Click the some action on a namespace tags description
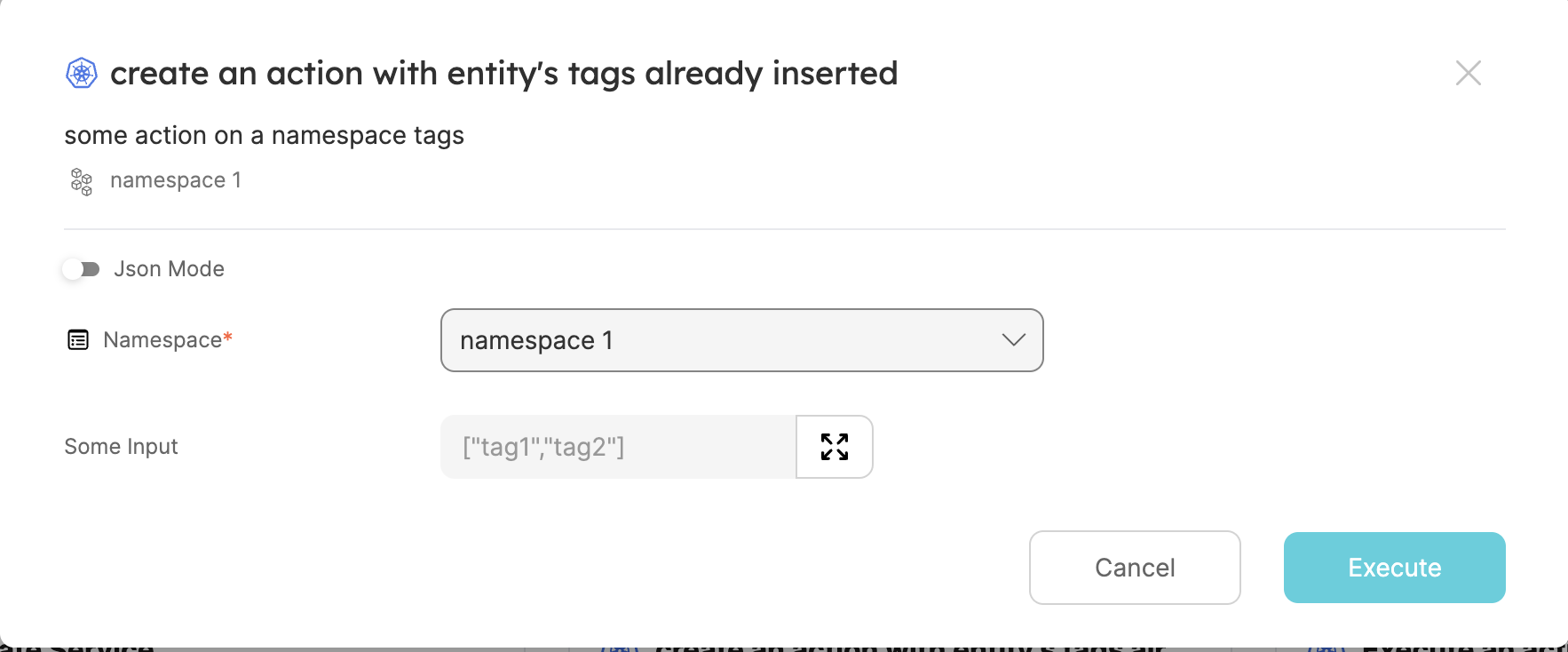This screenshot has width=1568, height=652. click(x=264, y=135)
